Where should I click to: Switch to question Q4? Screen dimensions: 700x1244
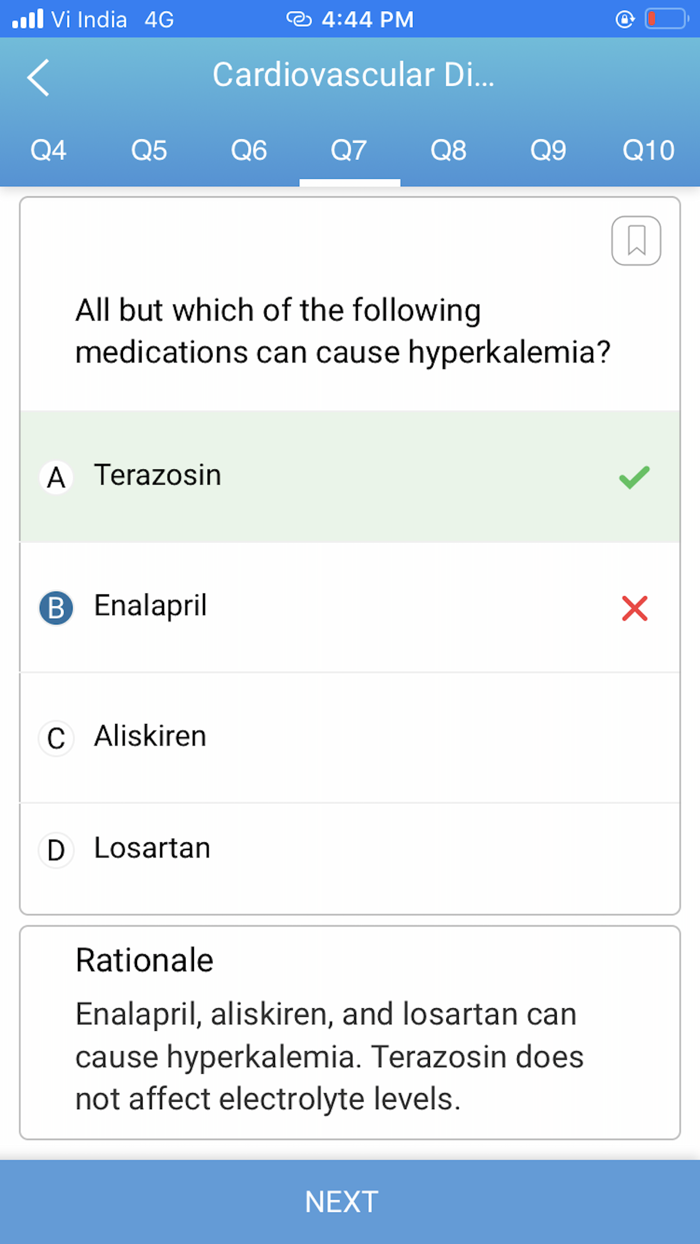click(48, 150)
